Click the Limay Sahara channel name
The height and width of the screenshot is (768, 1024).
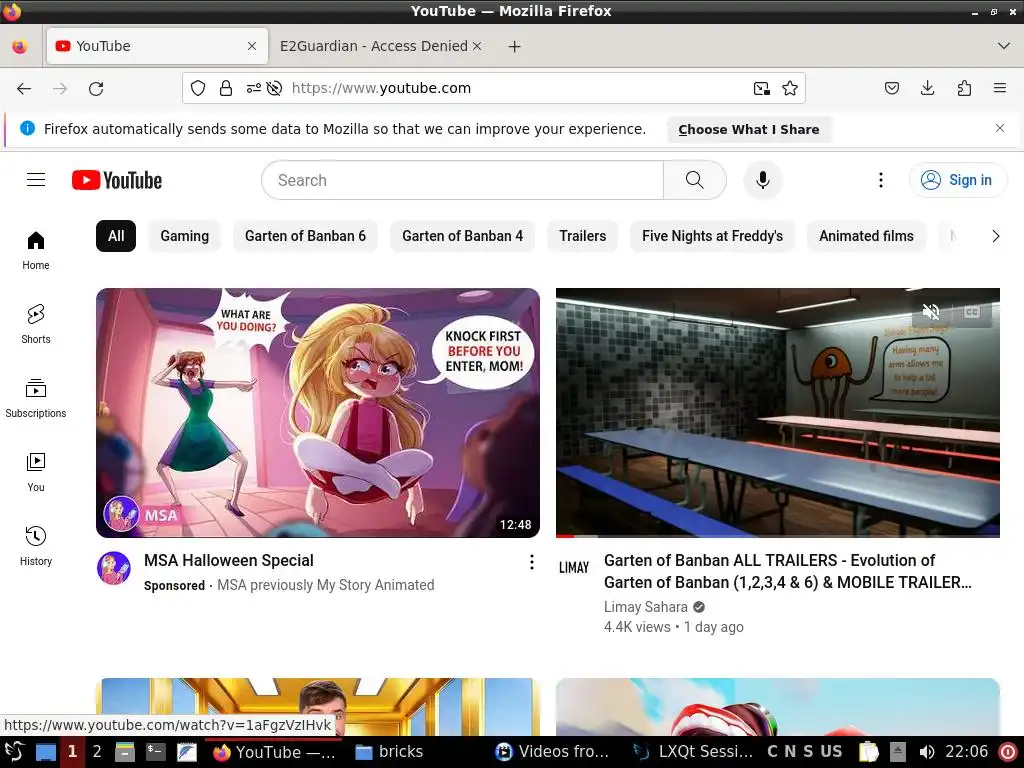[x=645, y=607]
